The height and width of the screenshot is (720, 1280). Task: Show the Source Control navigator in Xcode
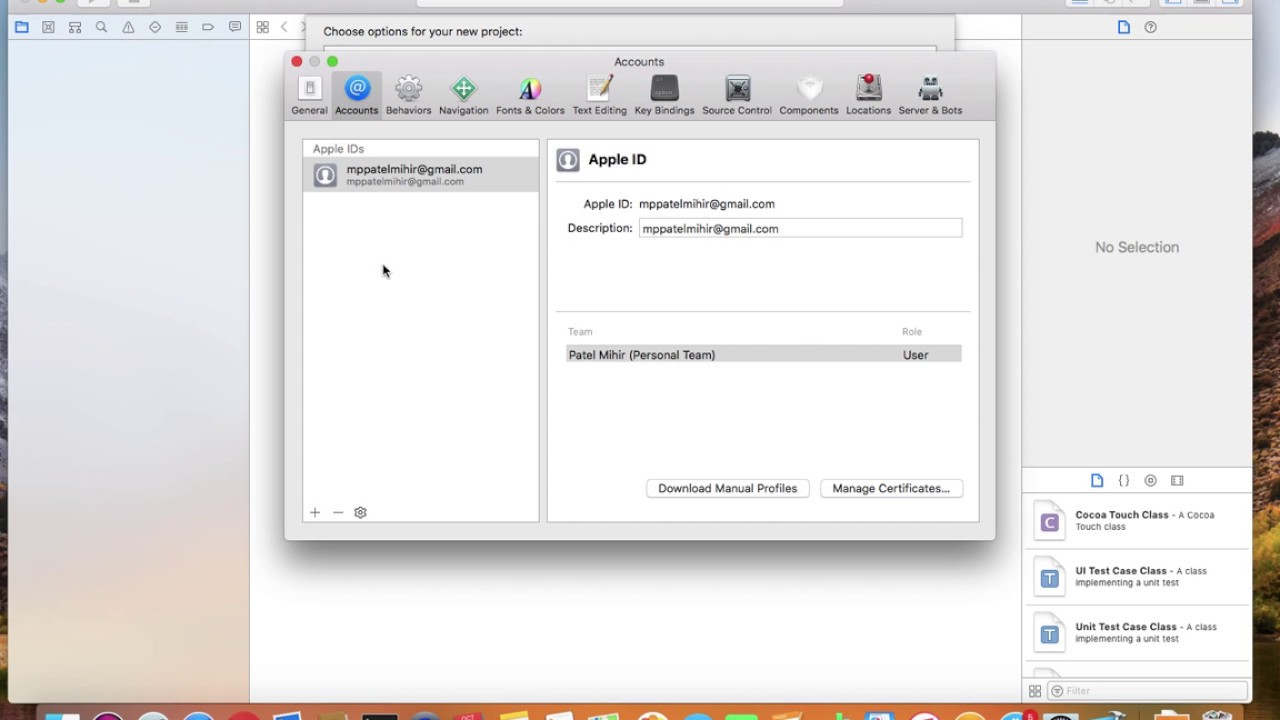(x=48, y=27)
